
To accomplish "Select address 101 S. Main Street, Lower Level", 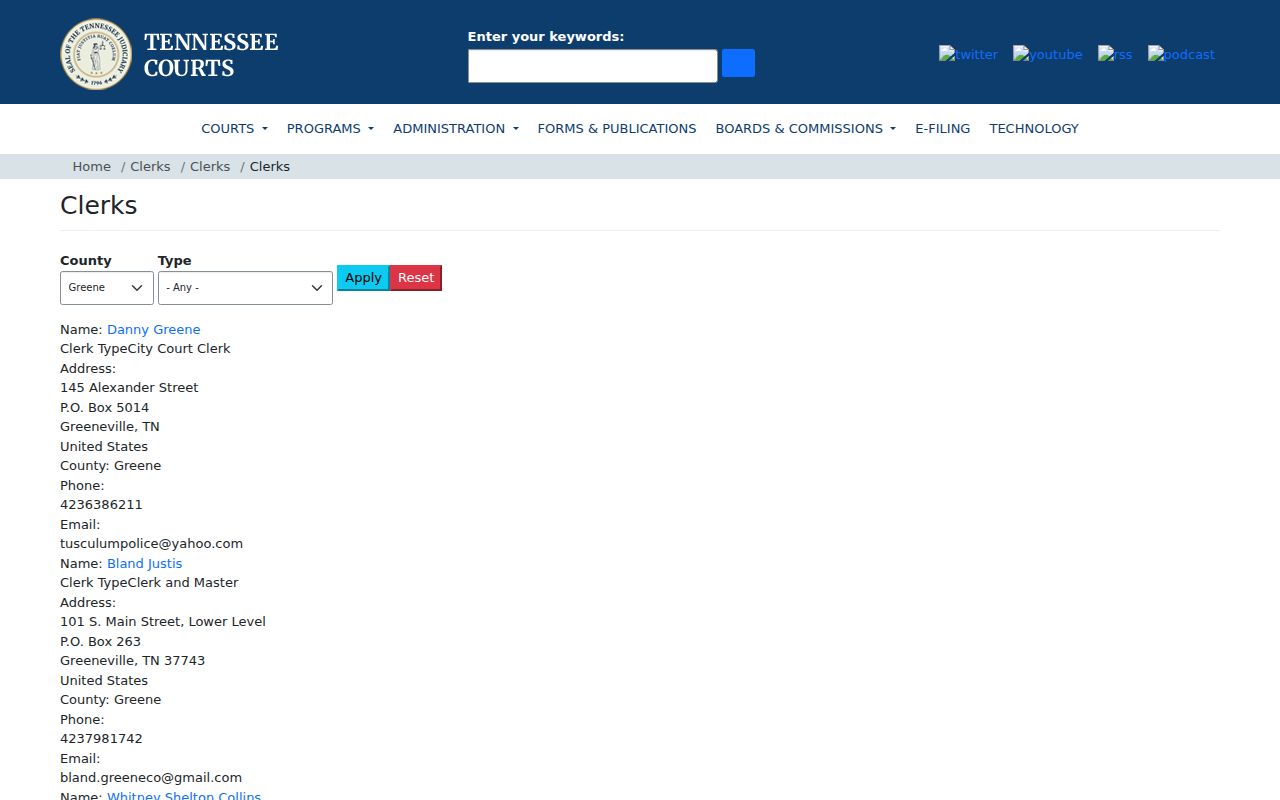I will point(163,621).
